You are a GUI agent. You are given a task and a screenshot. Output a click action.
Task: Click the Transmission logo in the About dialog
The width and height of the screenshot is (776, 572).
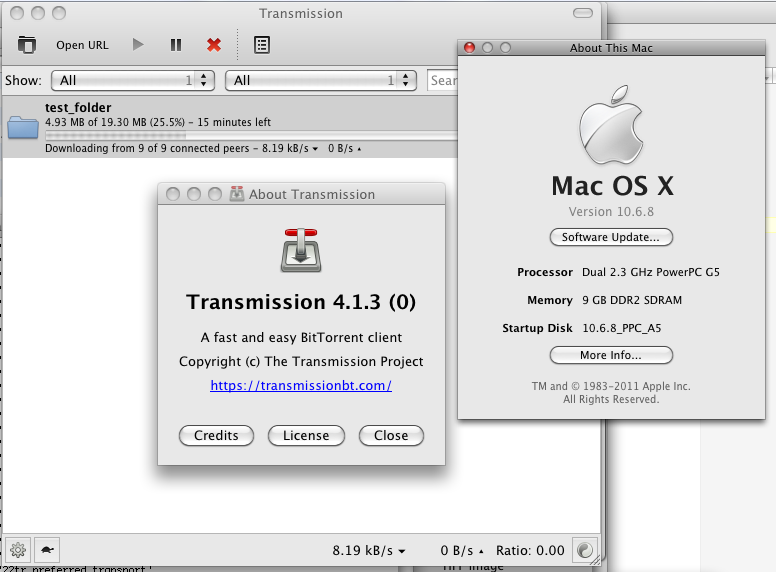point(301,250)
